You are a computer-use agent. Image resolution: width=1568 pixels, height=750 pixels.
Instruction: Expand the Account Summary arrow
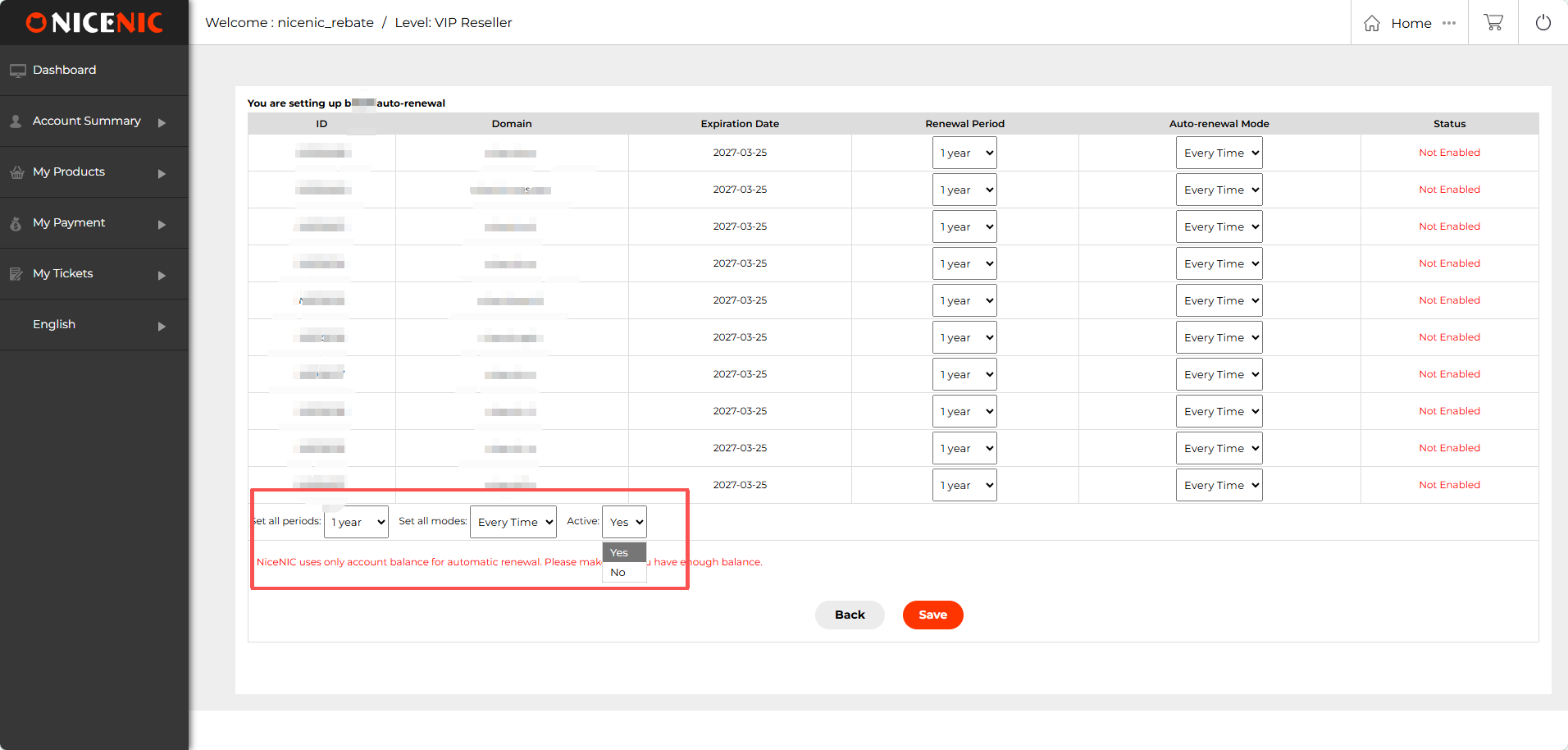162,122
